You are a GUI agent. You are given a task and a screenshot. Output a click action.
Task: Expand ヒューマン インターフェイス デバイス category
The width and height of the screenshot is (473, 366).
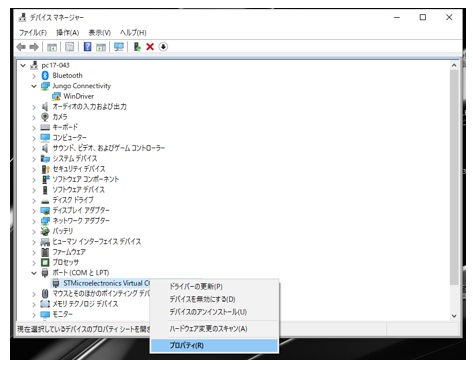pos(34,242)
